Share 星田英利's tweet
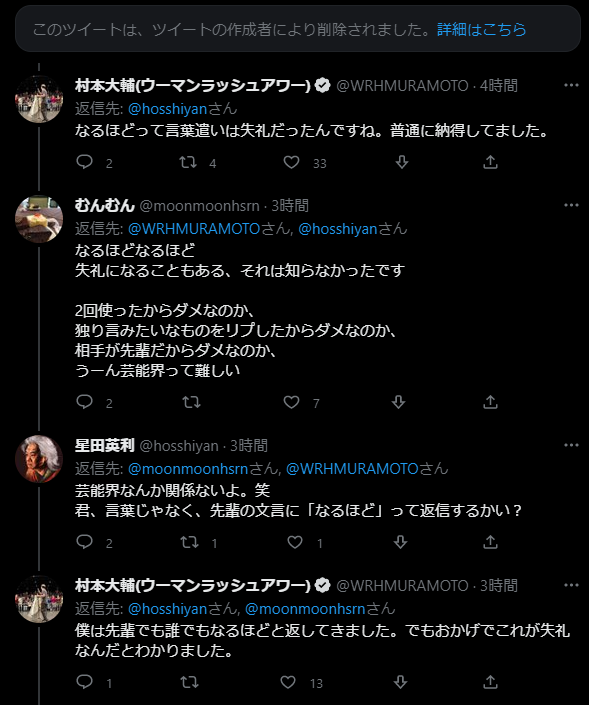The width and height of the screenshot is (589, 705). 490,542
